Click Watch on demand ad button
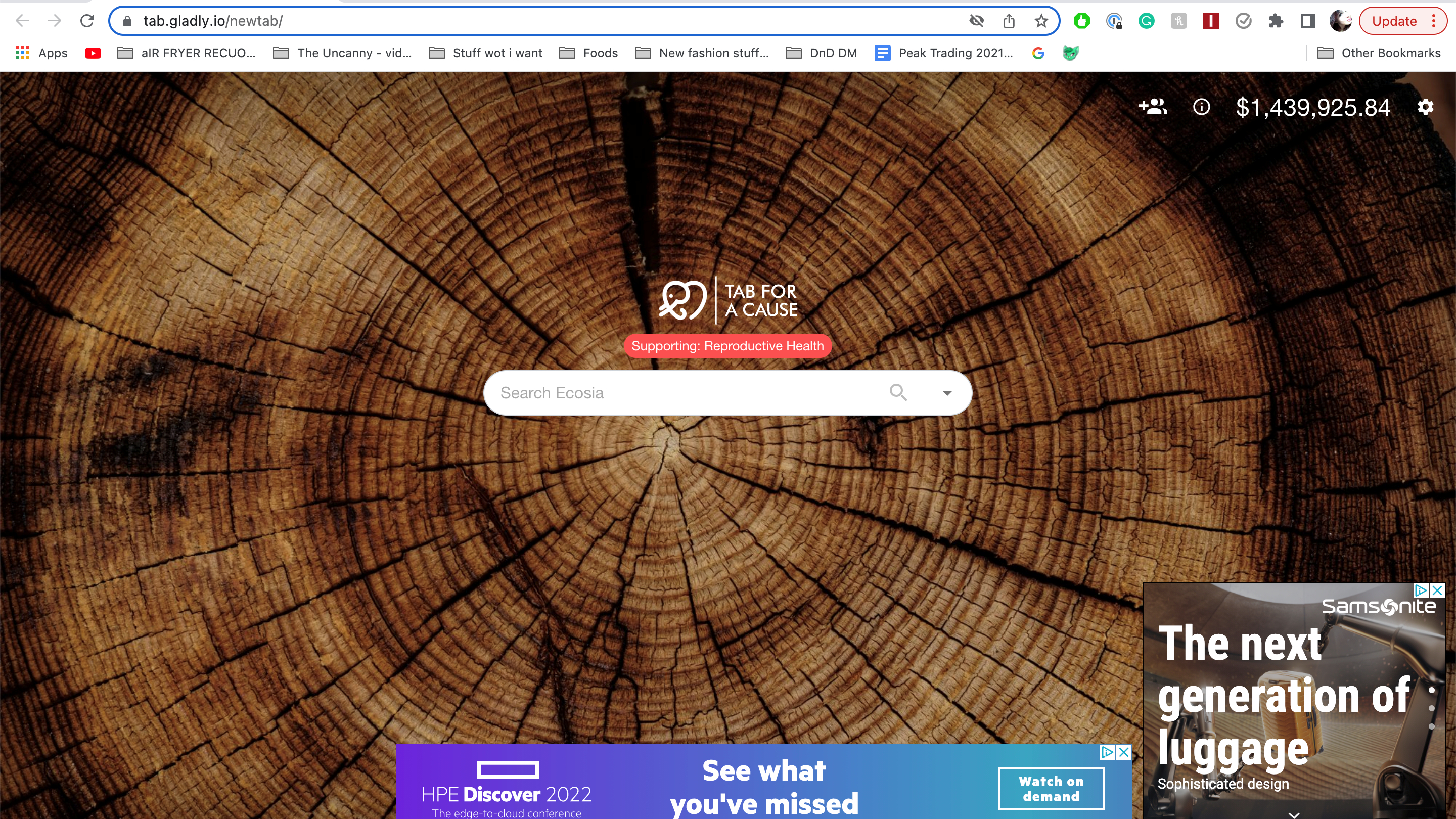The image size is (1456, 819). [x=1051, y=789]
